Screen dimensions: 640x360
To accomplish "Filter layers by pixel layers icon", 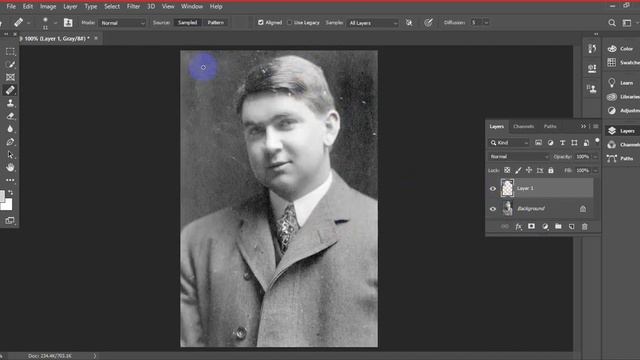I will click(538, 143).
